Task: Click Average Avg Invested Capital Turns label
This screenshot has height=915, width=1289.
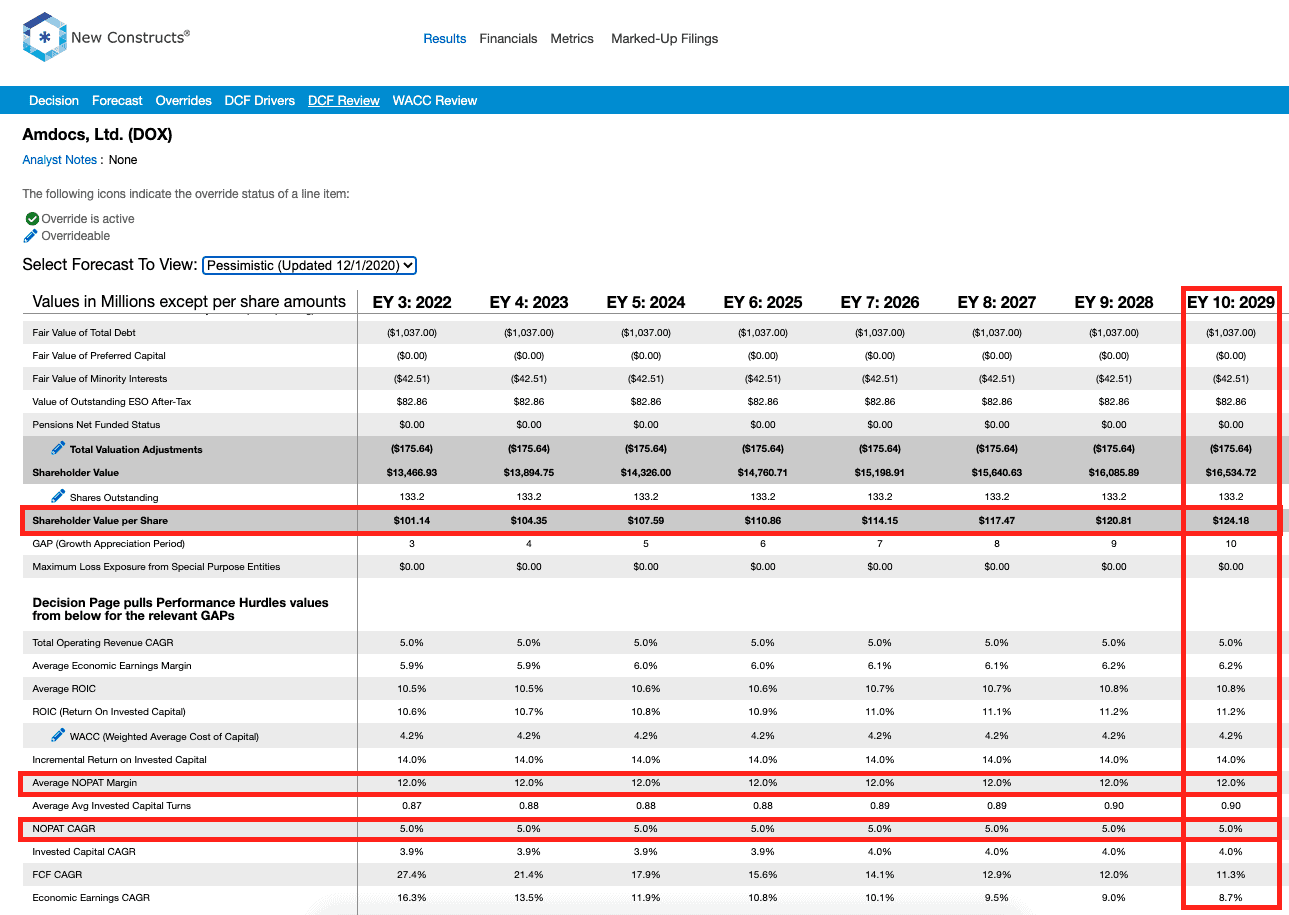Action: click(x=111, y=806)
